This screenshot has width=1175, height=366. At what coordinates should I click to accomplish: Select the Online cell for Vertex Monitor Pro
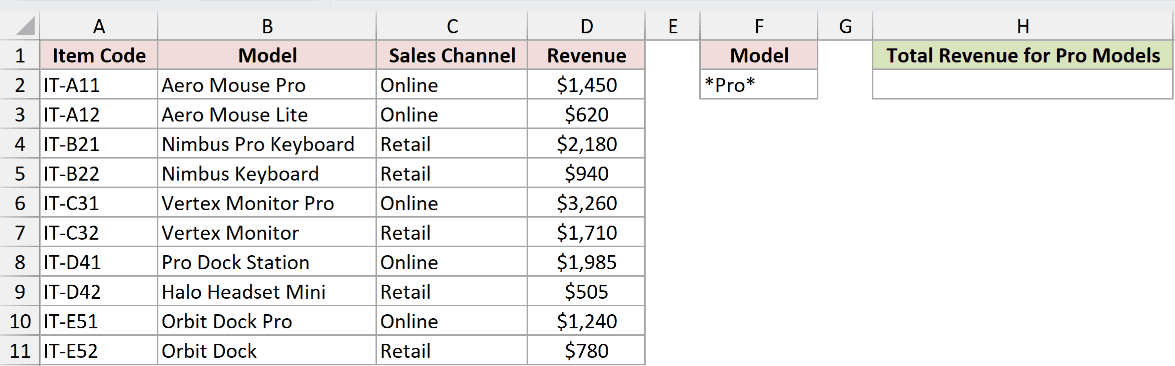pos(452,203)
